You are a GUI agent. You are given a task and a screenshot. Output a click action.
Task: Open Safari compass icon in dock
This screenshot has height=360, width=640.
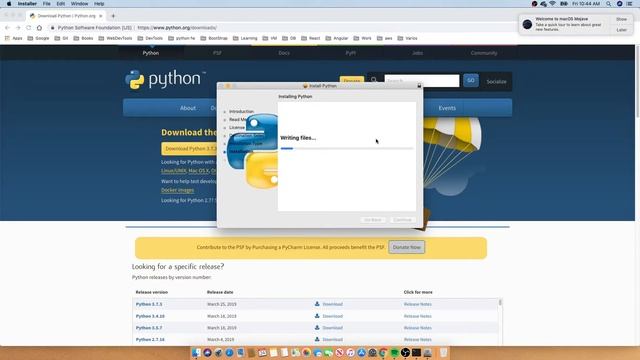click(x=229, y=352)
